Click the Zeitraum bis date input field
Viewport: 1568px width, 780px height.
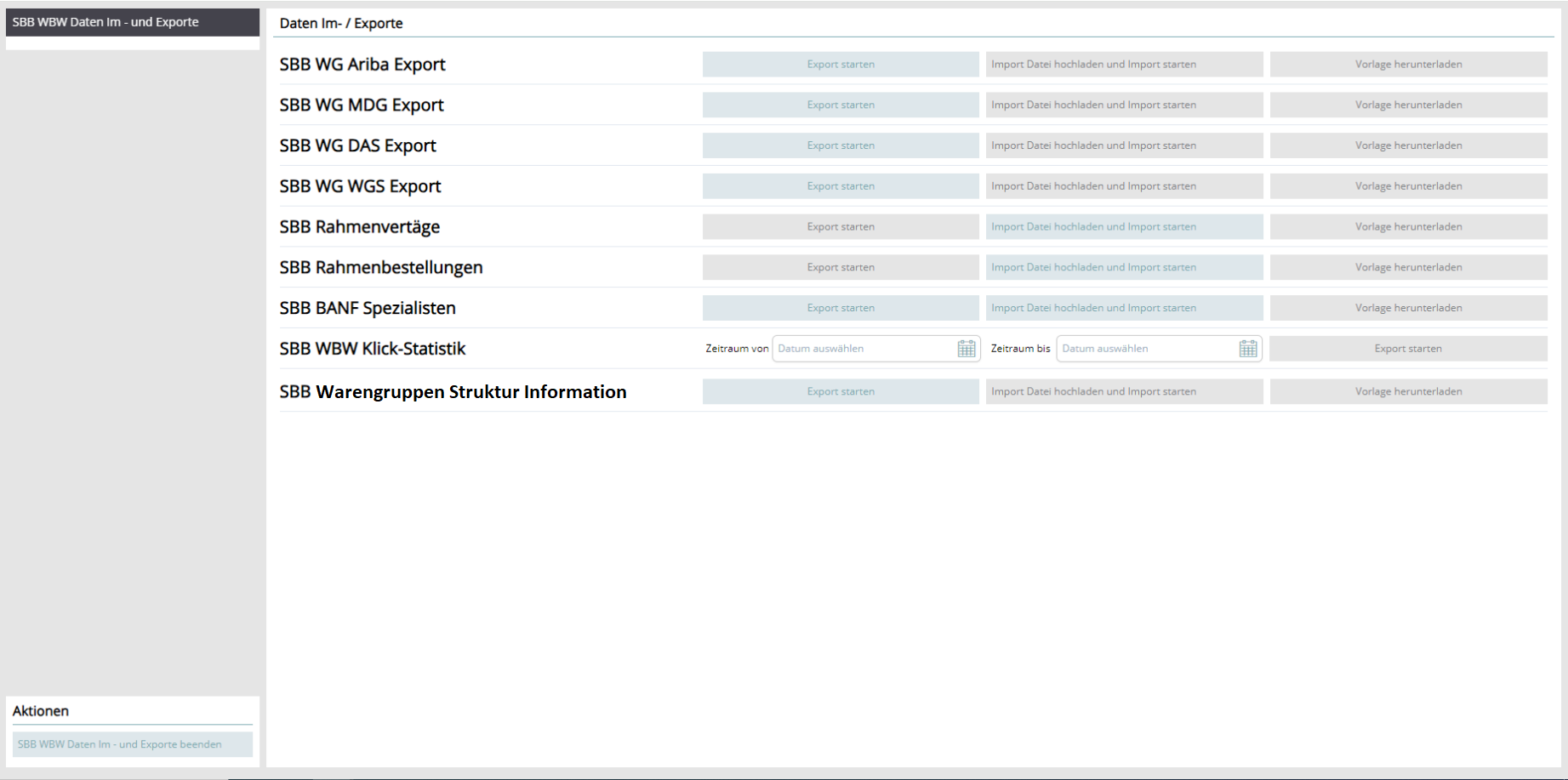click(1147, 349)
